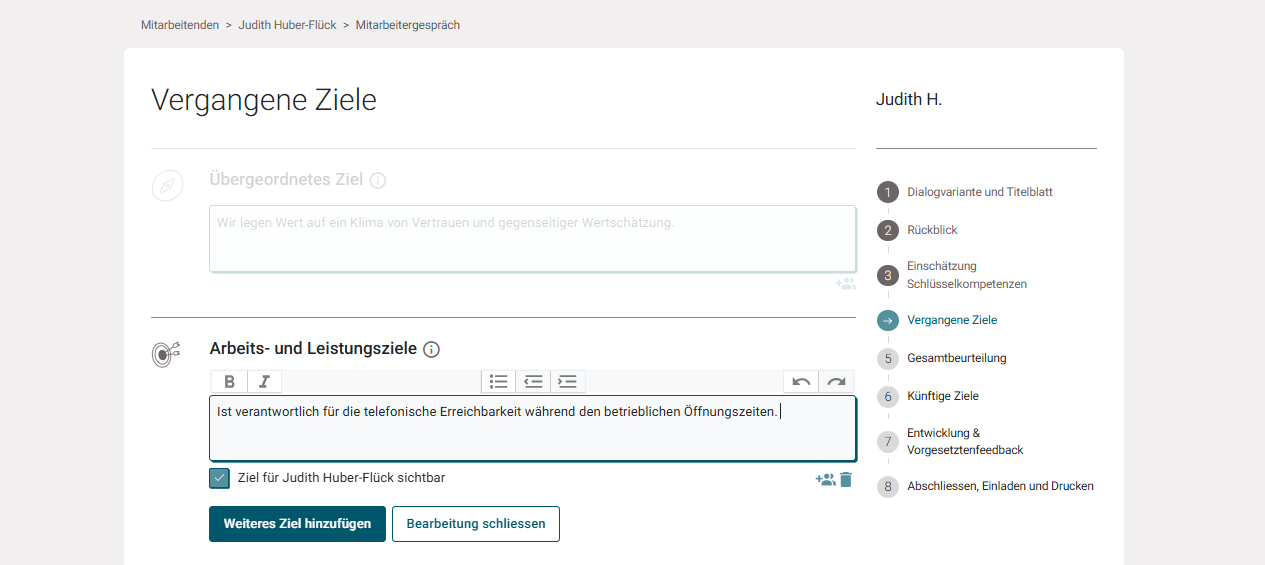The height and width of the screenshot is (565, 1265).
Task: Click Weiteres Ziel hinzufügen button
Action: click(x=297, y=524)
